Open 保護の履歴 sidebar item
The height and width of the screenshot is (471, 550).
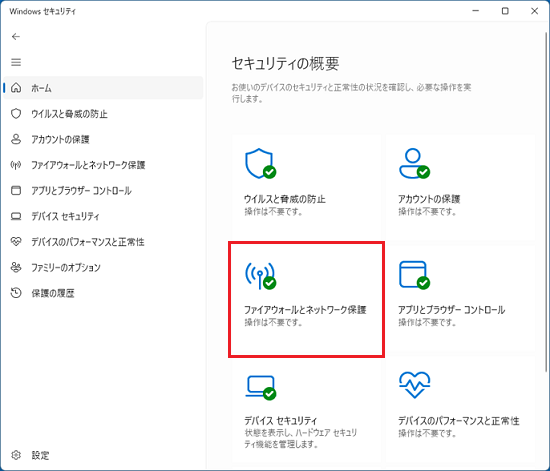point(103,293)
